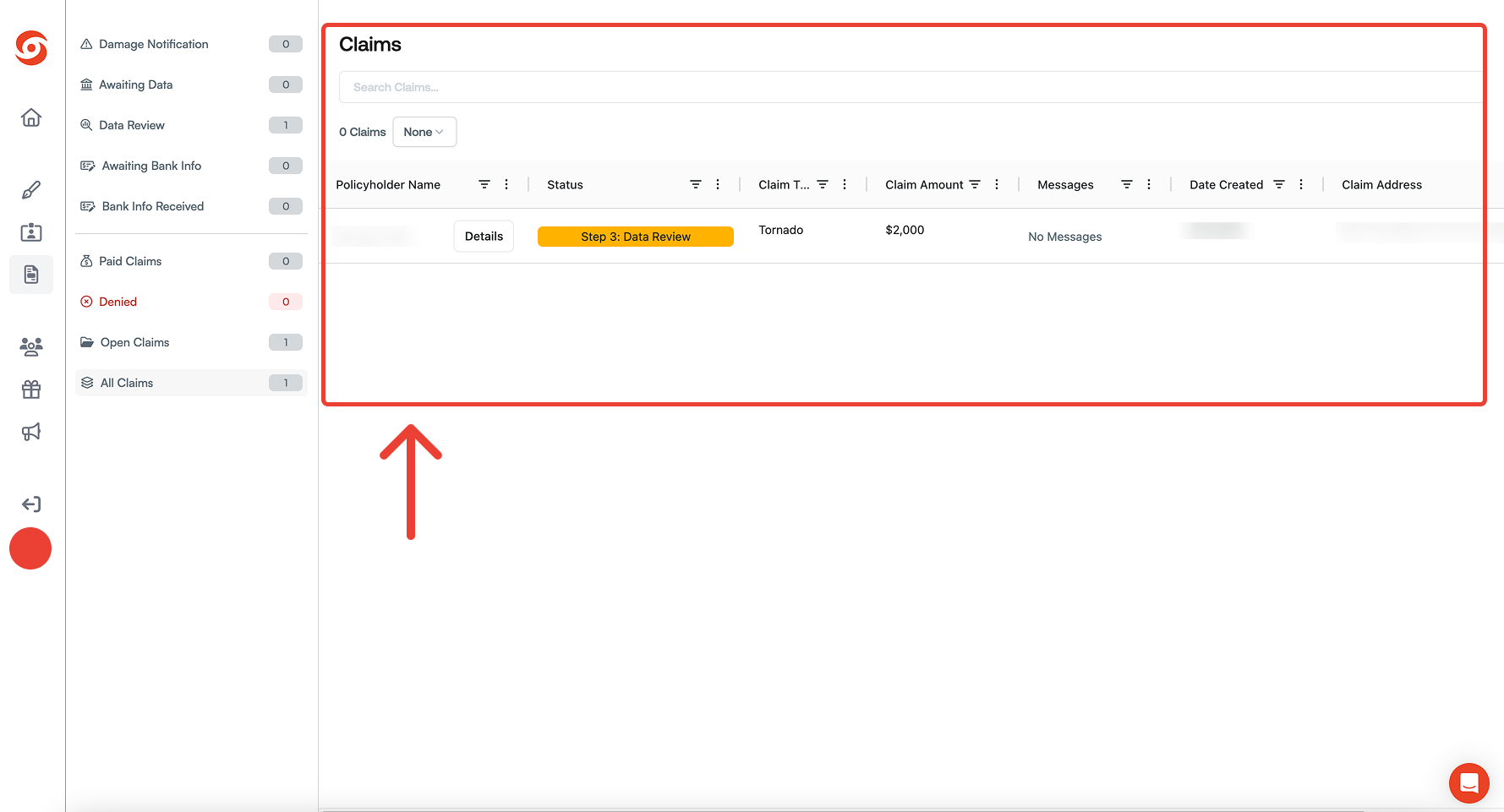This screenshot has height=812, width=1504.
Task: Open the company logo icon at top left
Action: 30,49
